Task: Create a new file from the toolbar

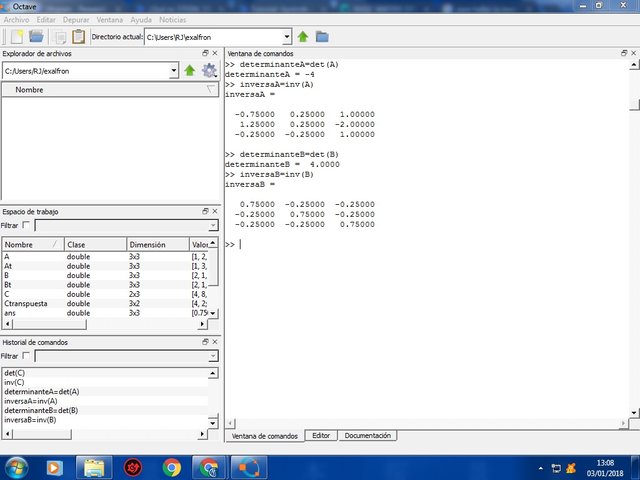Action: pos(17,37)
